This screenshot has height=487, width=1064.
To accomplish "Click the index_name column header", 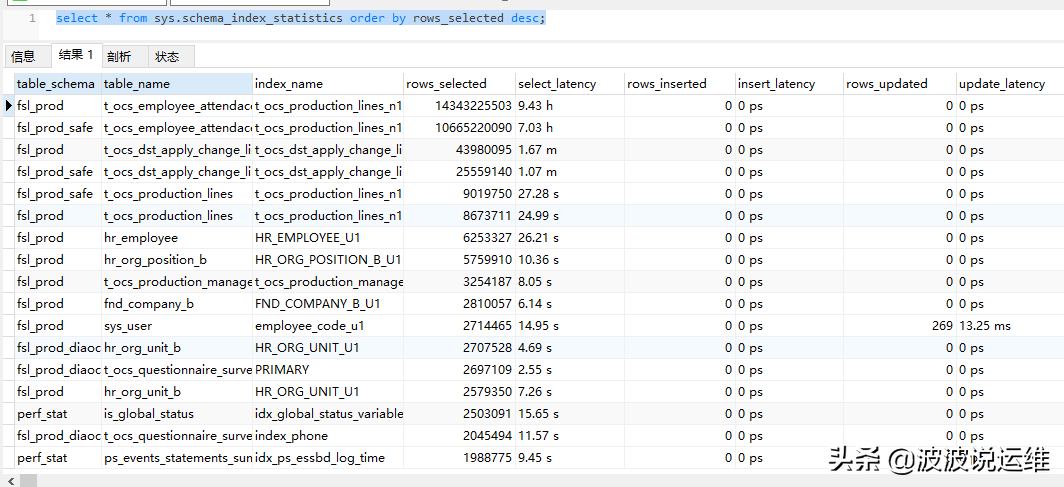I will tap(328, 83).
